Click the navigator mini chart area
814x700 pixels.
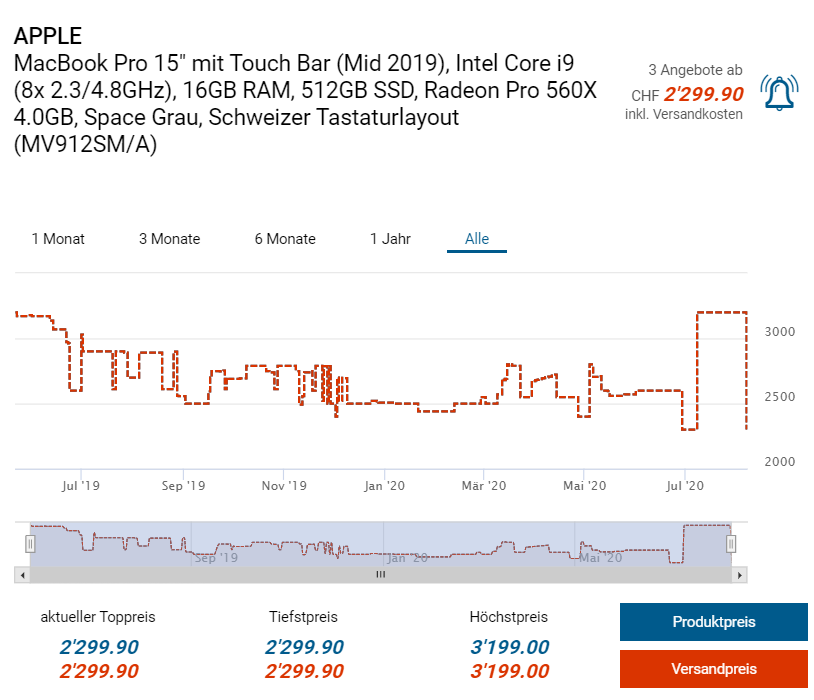point(381,544)
